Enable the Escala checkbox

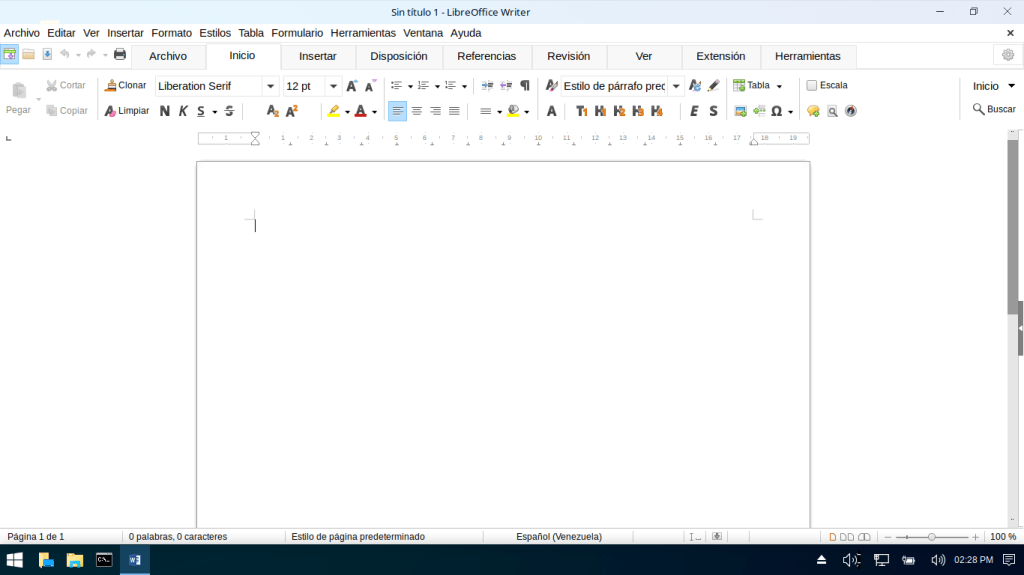(x=812, y=86)
